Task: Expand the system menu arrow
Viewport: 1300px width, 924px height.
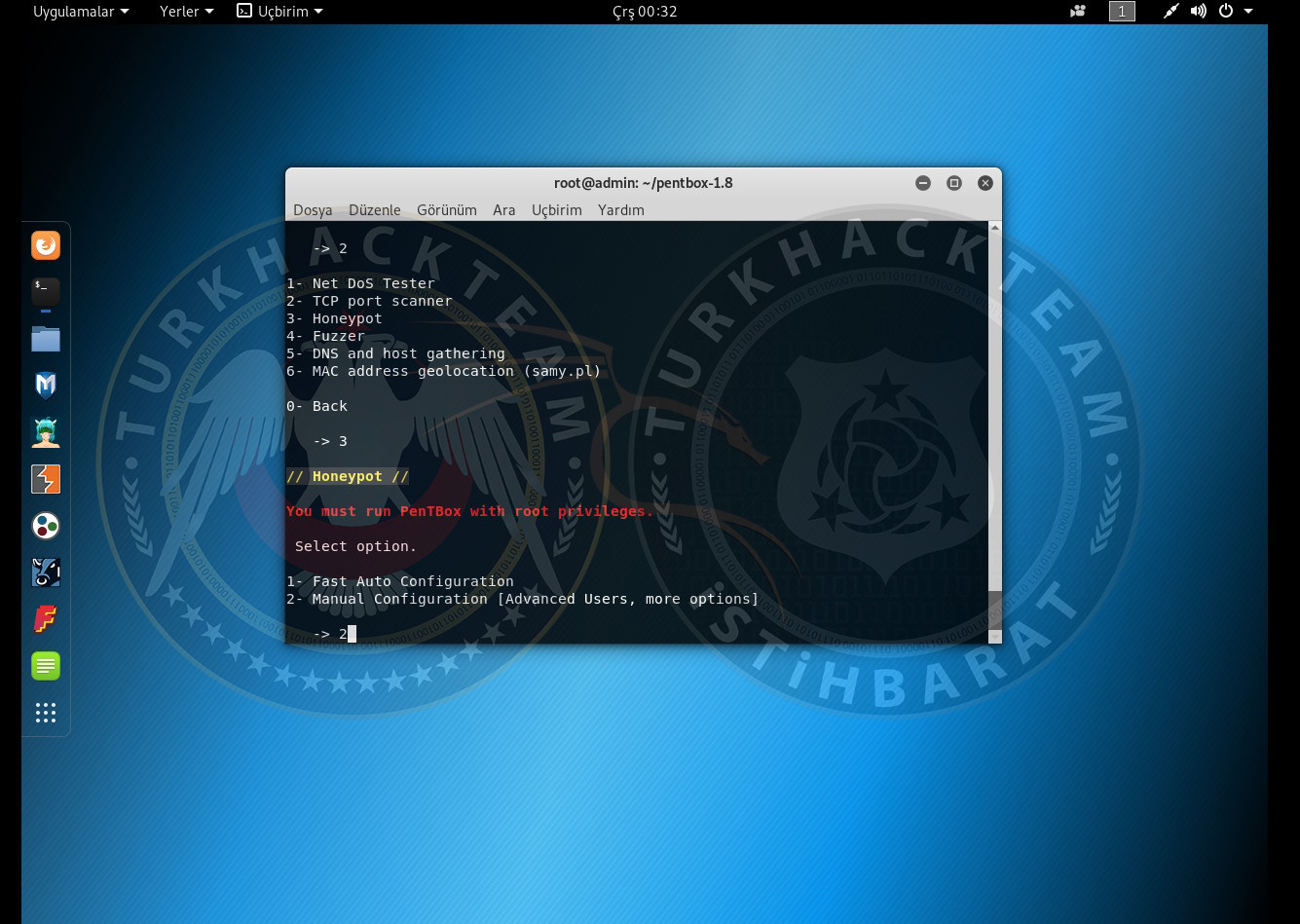Action: point(1248,12)
